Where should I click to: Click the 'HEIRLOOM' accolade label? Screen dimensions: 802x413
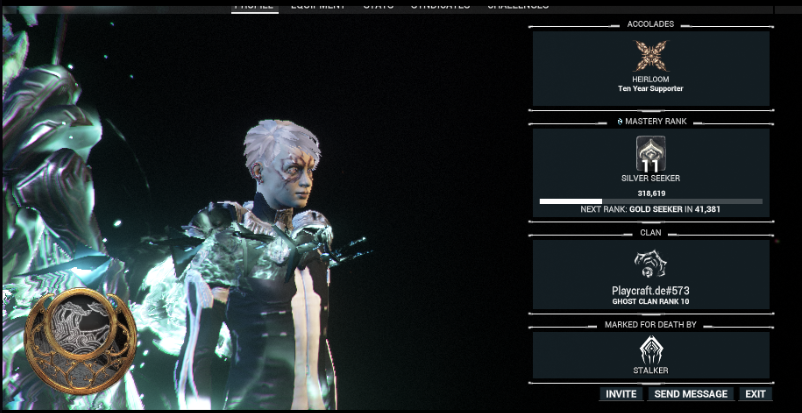point(651,79)
